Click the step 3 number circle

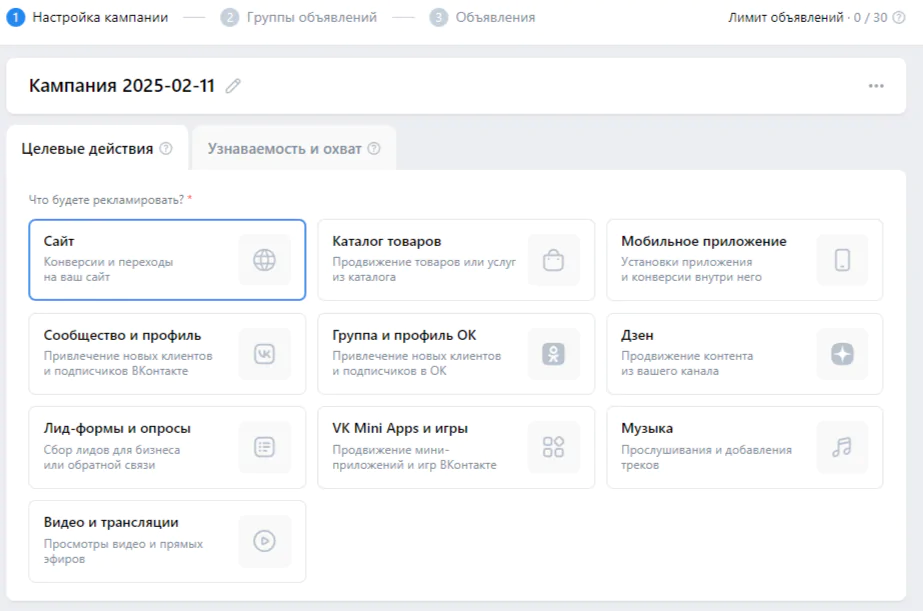pyautogui.click(x=439, y=18)
